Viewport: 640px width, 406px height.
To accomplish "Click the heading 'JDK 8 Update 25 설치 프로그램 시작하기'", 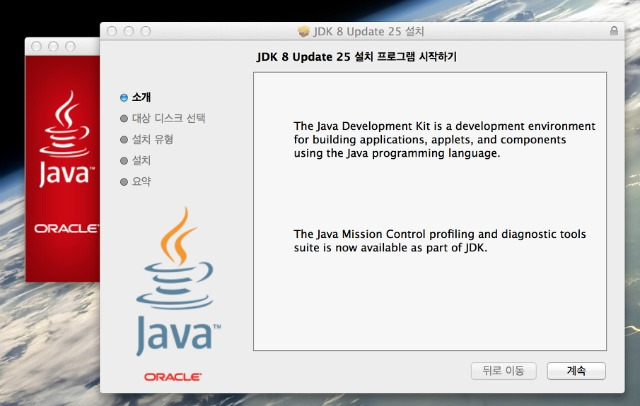I will pyautogui.click(x=356, y=57).
